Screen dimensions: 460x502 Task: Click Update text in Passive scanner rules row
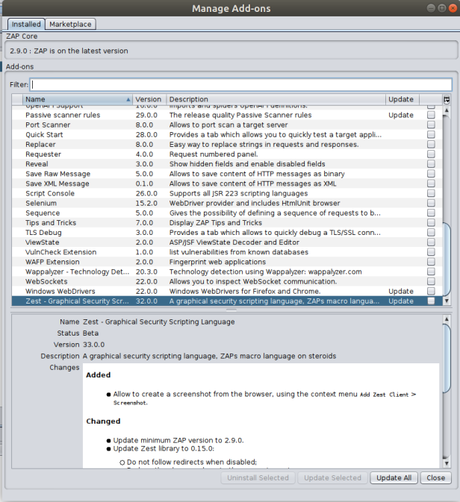(401, 115)
